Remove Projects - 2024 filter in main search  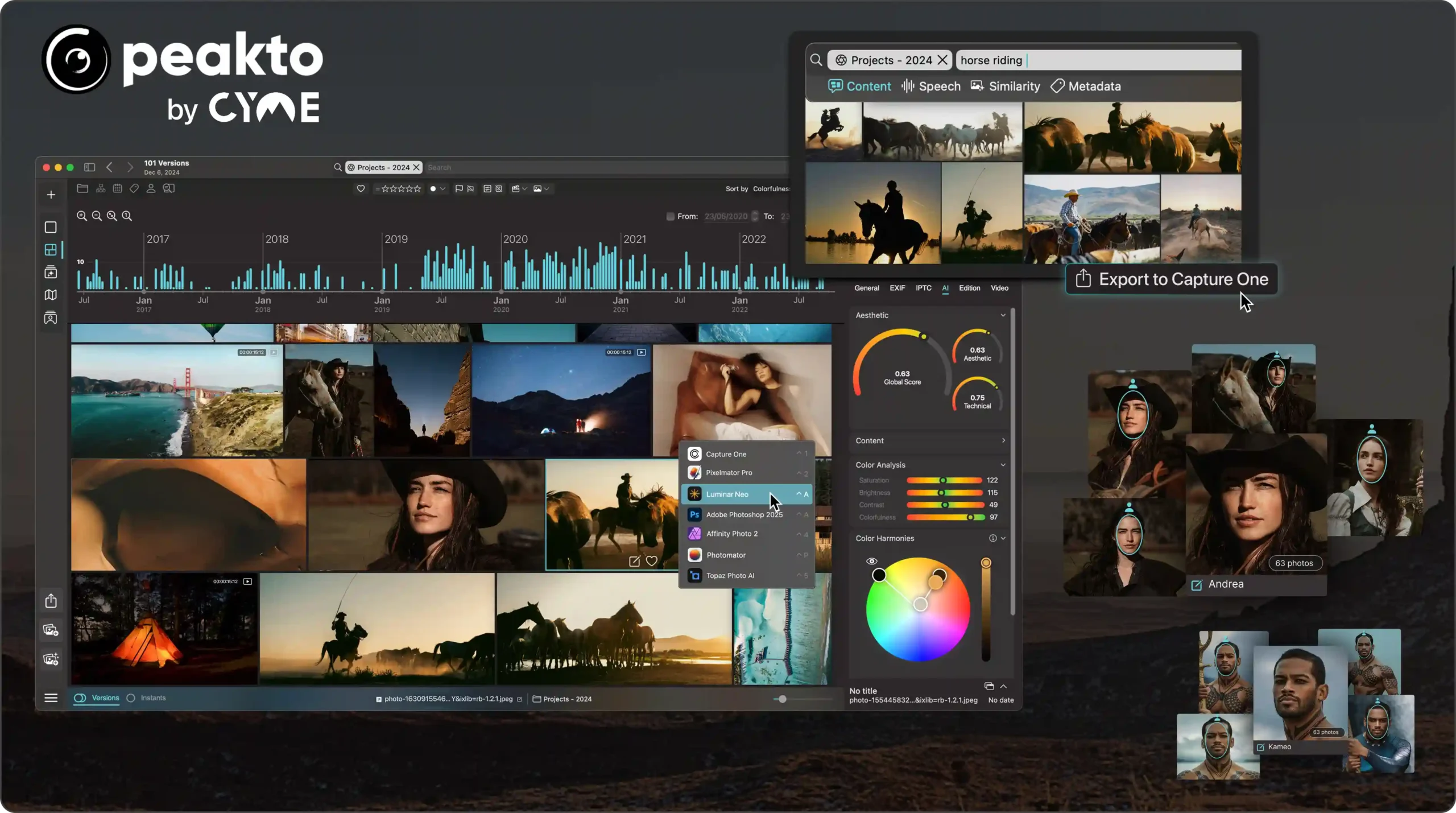pos(416,167)
